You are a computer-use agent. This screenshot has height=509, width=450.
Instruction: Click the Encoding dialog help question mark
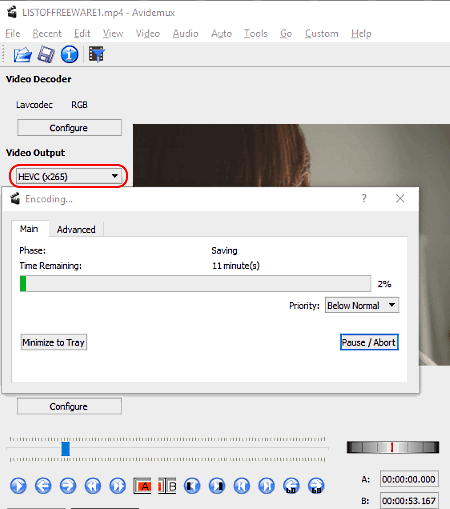(x=364, y=198)
